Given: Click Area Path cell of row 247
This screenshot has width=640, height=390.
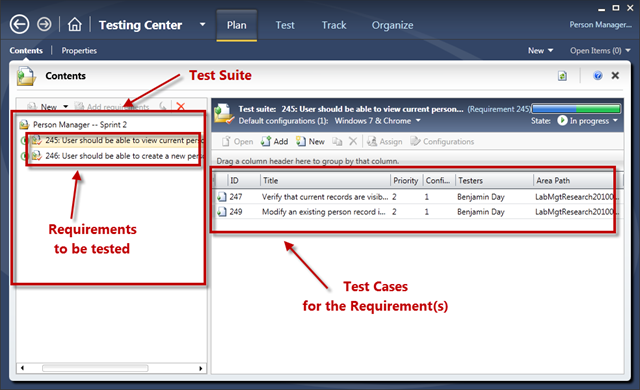Looking at the screenshot, I should pyautogui.click(x=577, y=197).
